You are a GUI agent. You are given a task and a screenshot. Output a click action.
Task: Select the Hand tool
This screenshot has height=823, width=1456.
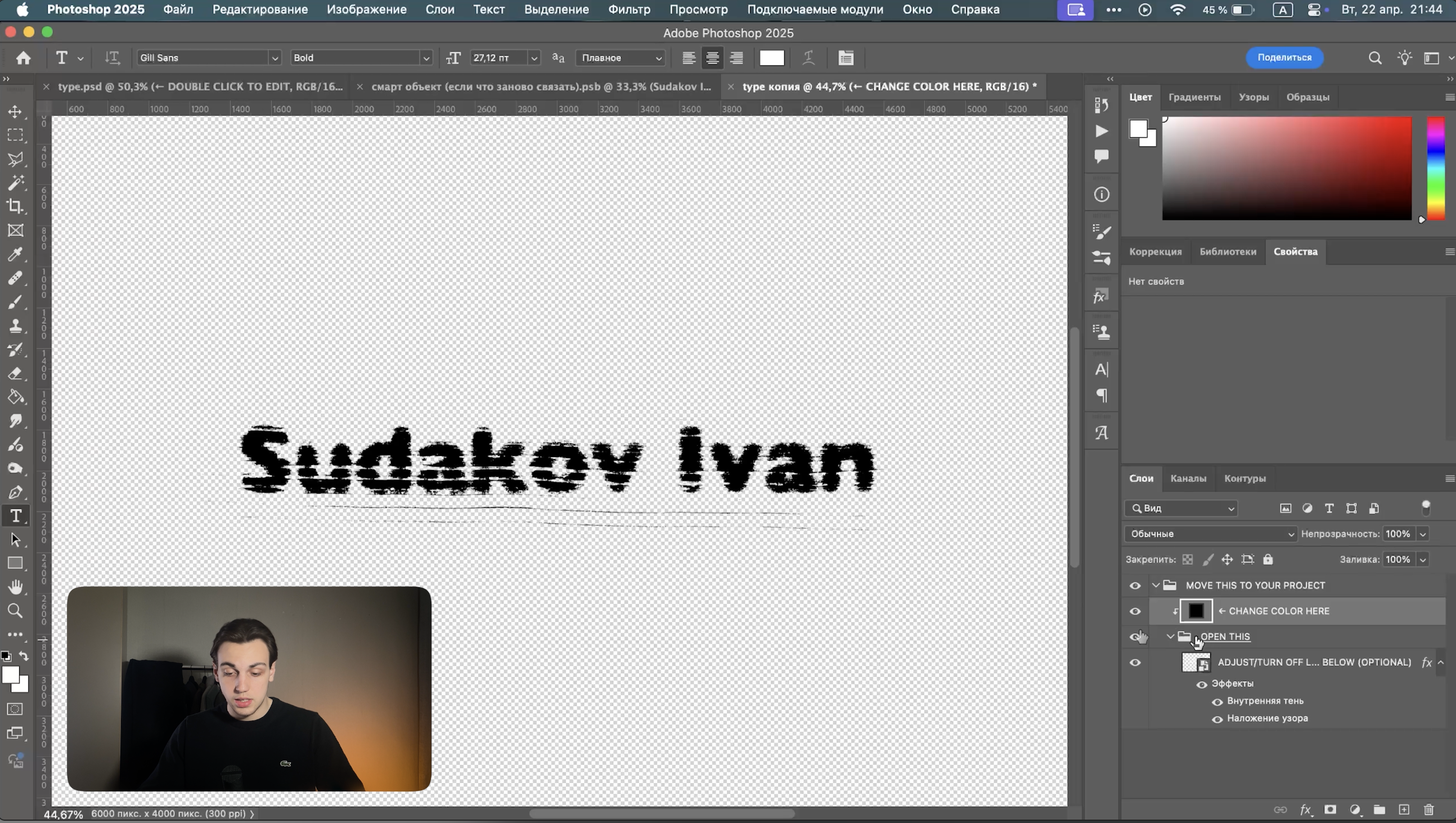[15, 587]
